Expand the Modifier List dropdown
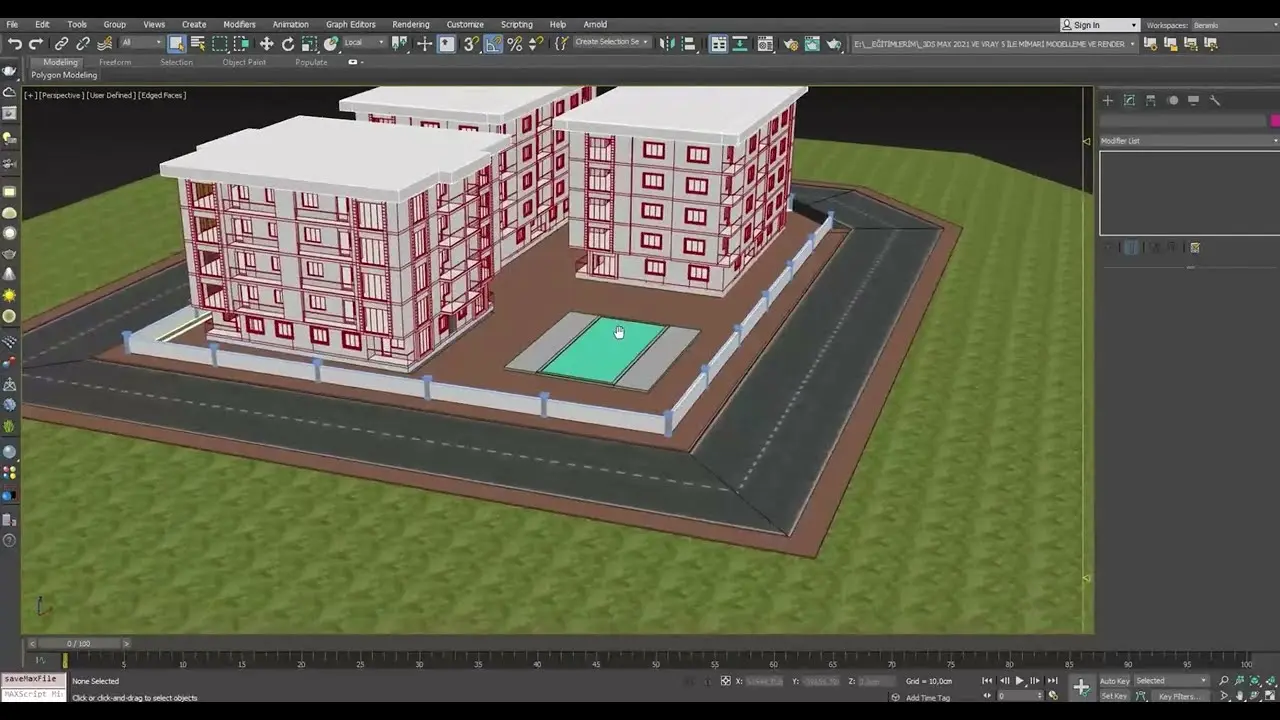The height and width of the screenshot is (720, 1280). point(1189,141)
